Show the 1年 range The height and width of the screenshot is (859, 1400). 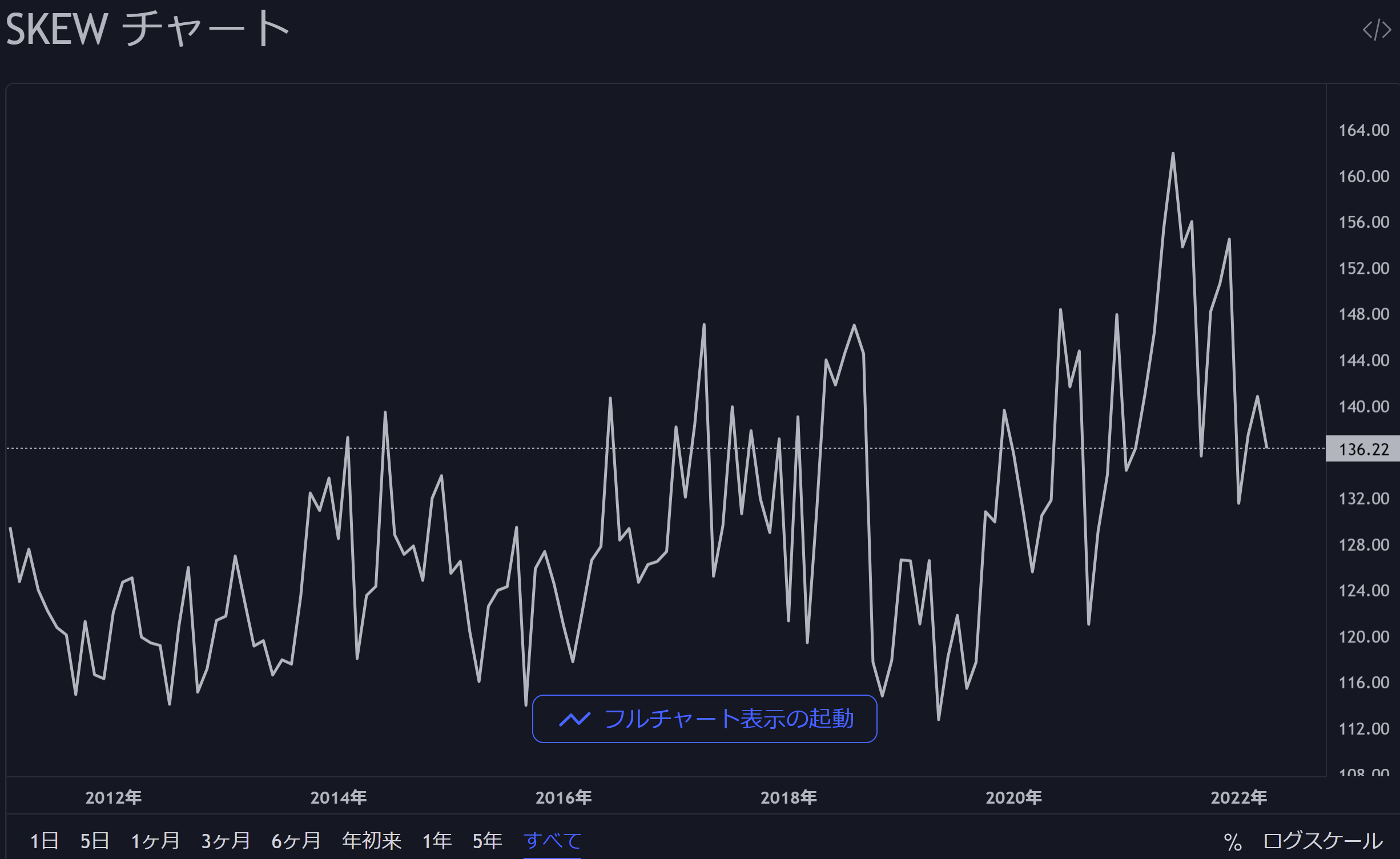(x=437, y=841)
